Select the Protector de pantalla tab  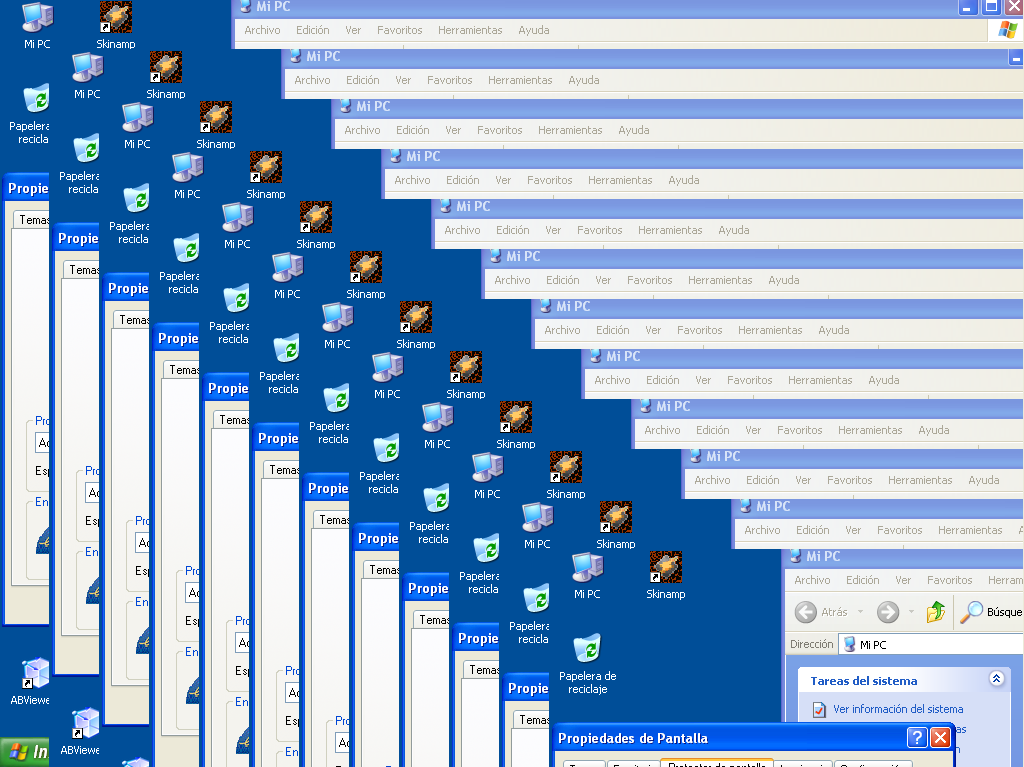[716, 763]
